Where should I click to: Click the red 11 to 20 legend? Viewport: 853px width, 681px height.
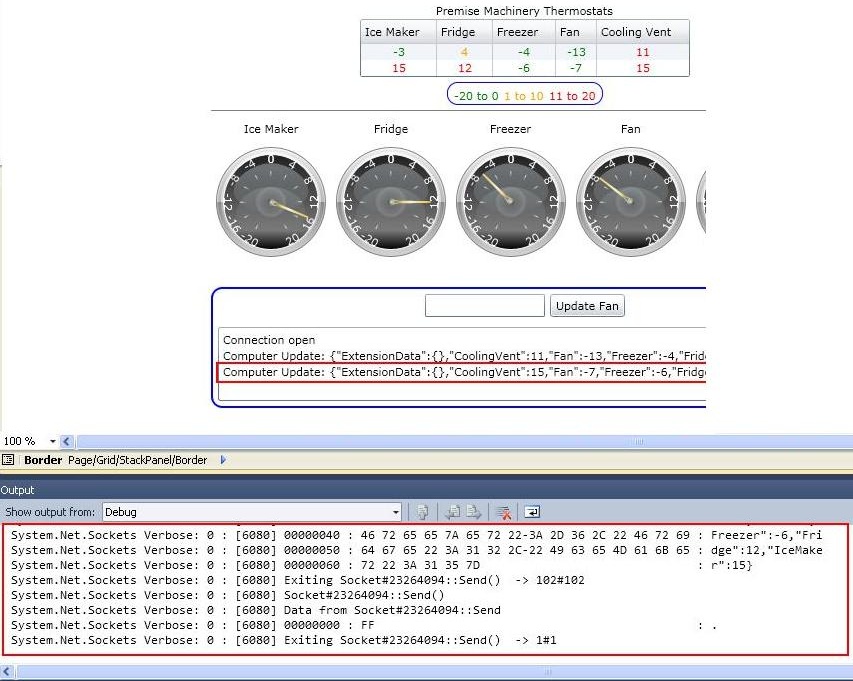coord(572,96)
